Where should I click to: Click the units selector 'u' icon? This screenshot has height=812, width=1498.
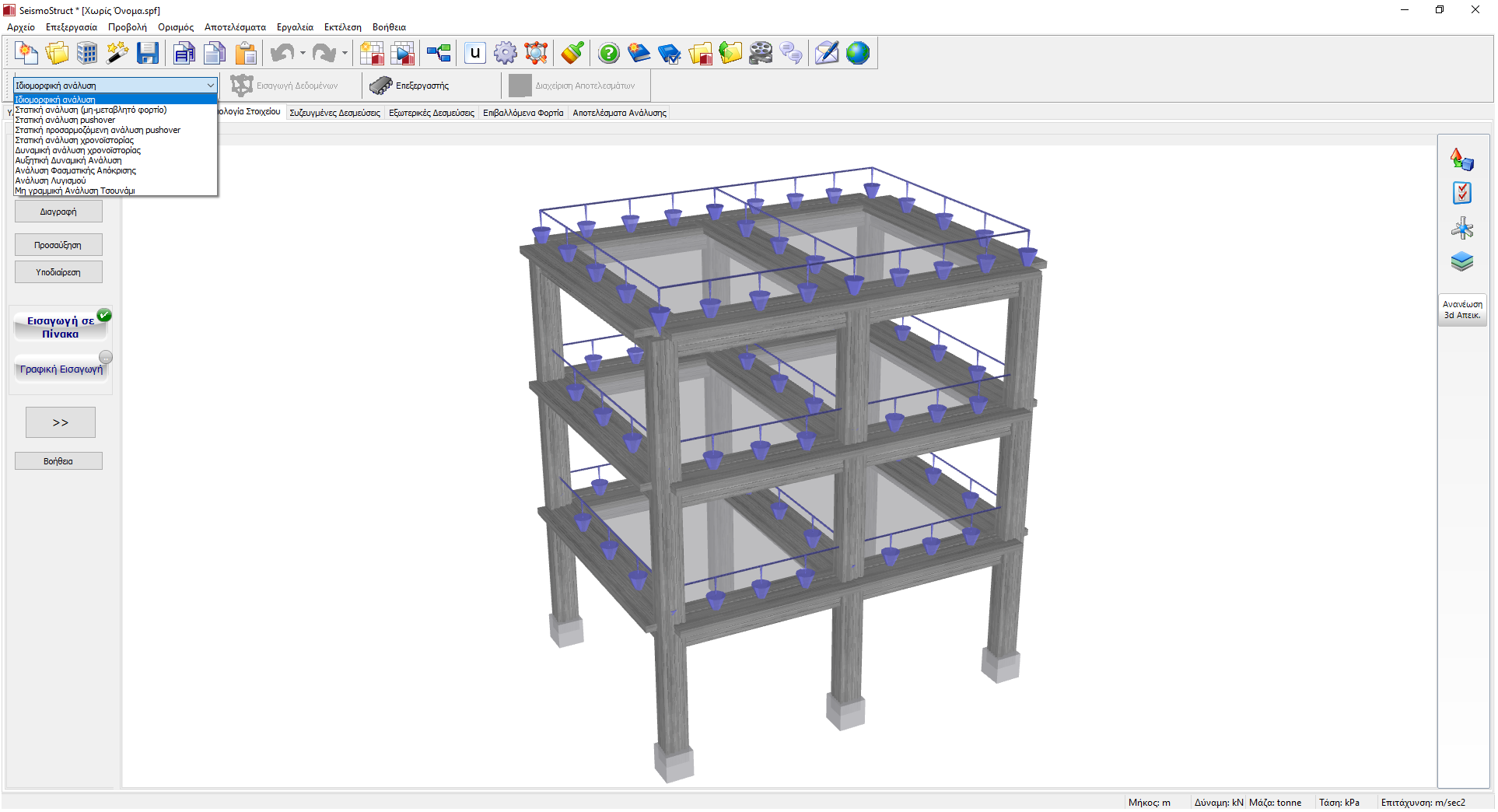pos(474,53)
